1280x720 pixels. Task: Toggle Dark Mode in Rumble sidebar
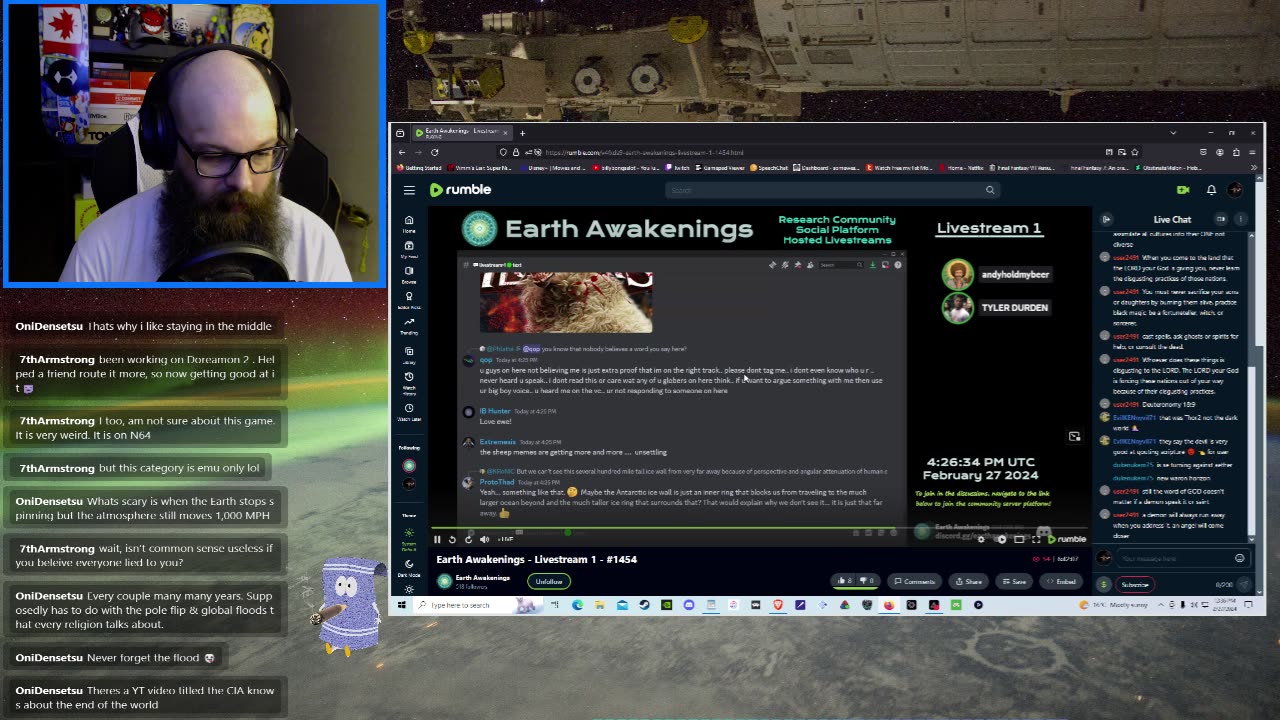[x=409, y=568]
